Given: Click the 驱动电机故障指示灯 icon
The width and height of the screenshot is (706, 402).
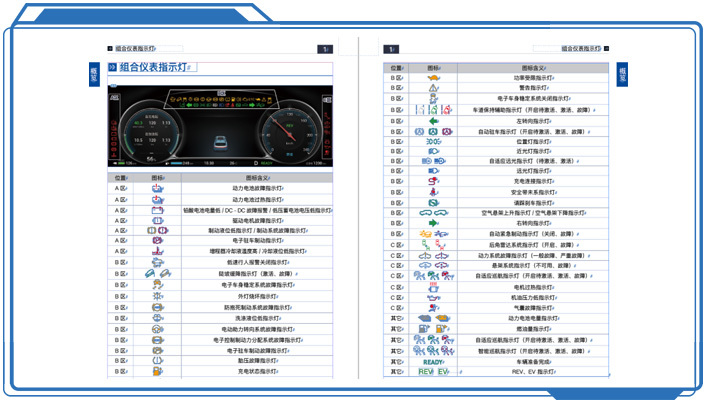Looking at the screenshot, I should tap(158, 221).
